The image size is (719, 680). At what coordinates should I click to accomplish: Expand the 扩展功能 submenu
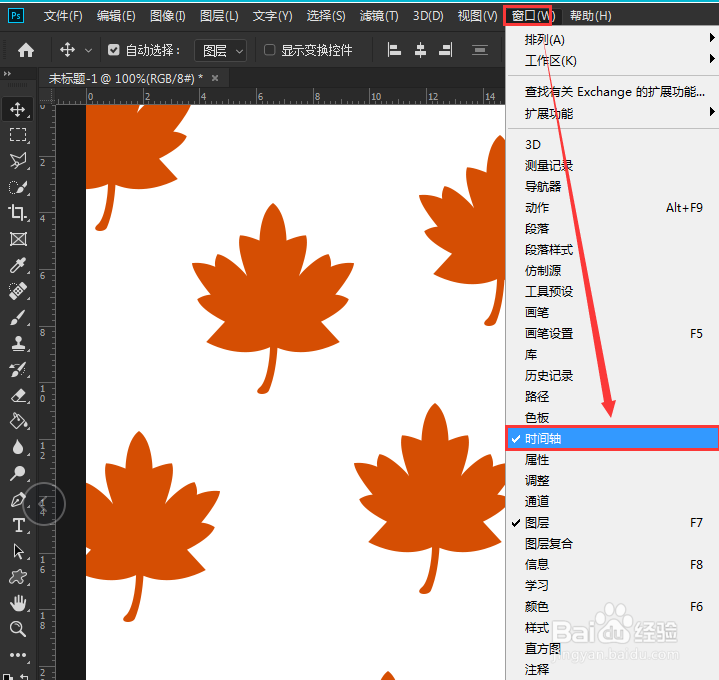pyautogui.click(x=612, y=113)
